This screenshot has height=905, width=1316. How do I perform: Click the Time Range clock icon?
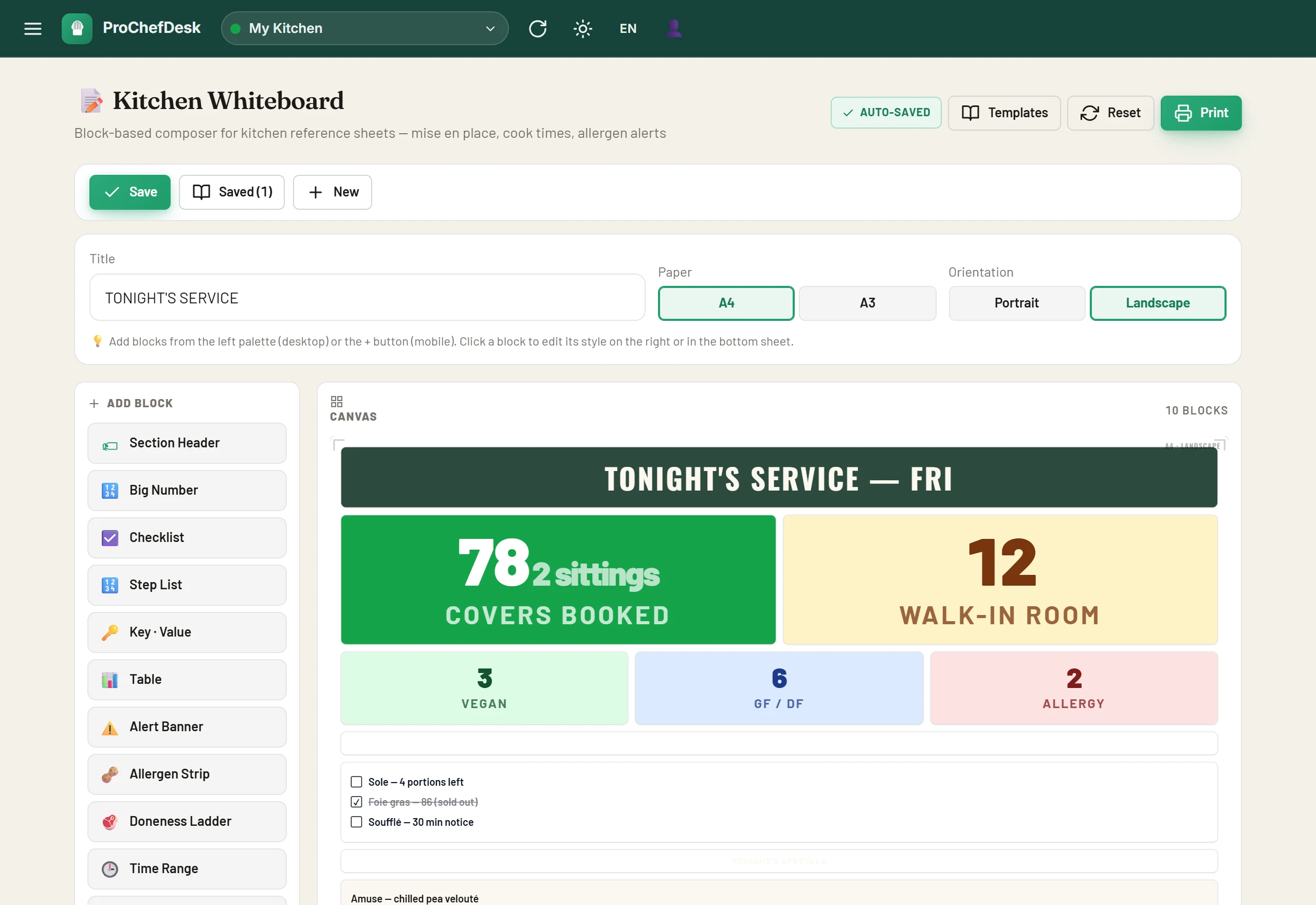click(110, 870)
